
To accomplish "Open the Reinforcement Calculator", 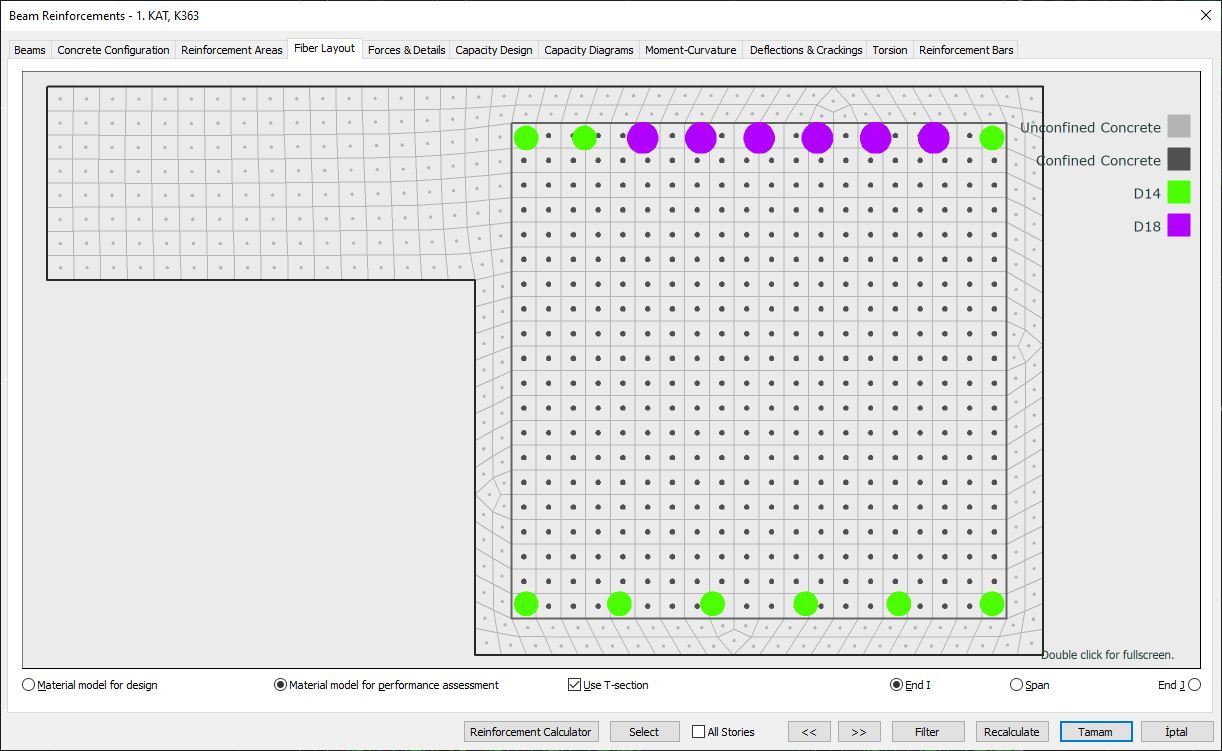I will point(531,731).
